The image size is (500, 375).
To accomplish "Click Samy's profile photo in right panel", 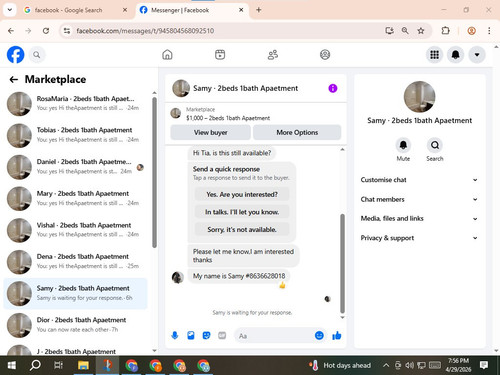I will click(x=419, y=97).
